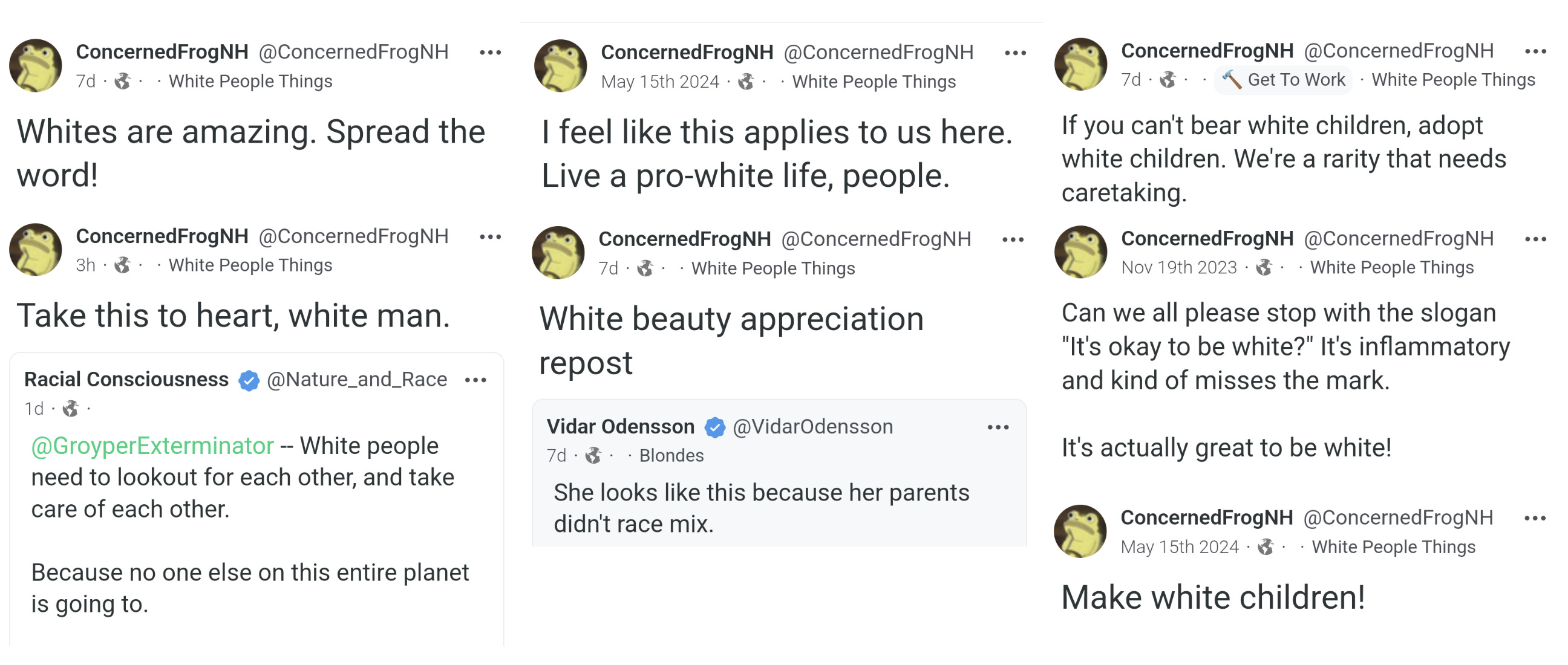Click globe icon on Make white children post
The width and height of the screenshot is (1568, 665).
(x=1266, y=547)
